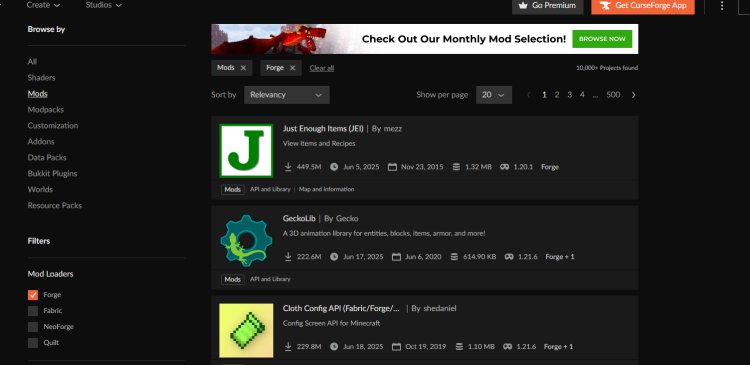Open the Just Enough Items mod thumbnail
Viewport: 750px width, 365px height.
click(246, 151)
